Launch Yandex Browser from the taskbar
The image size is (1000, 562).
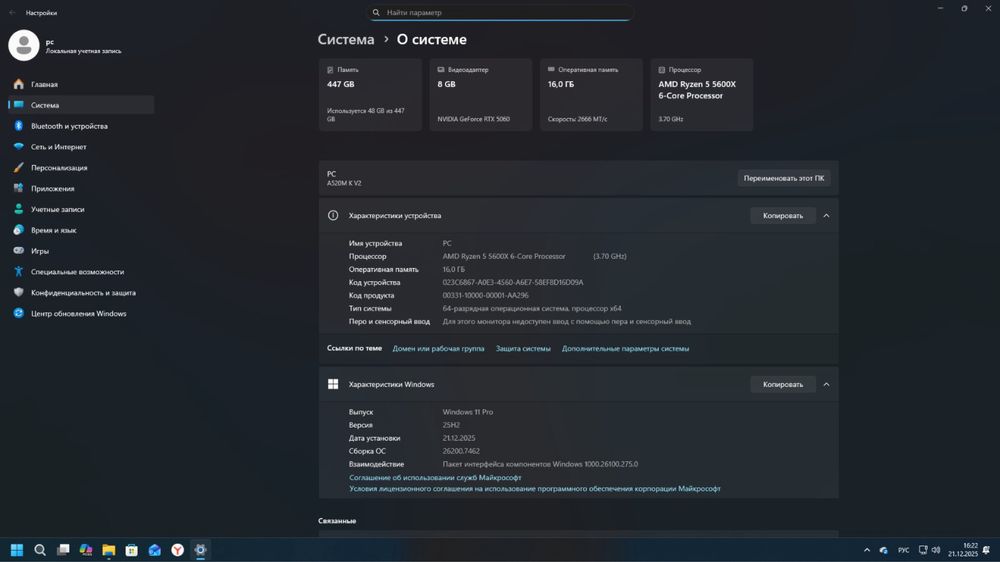click(x=177, y=550)
